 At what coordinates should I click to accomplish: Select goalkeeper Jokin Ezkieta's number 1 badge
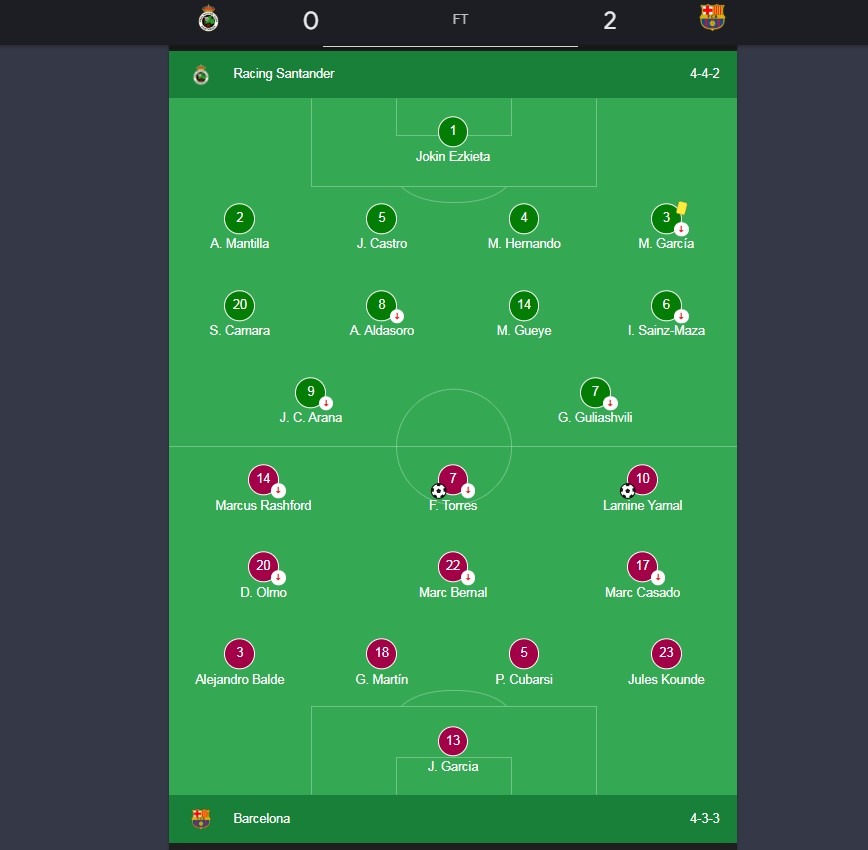[453, 131]
